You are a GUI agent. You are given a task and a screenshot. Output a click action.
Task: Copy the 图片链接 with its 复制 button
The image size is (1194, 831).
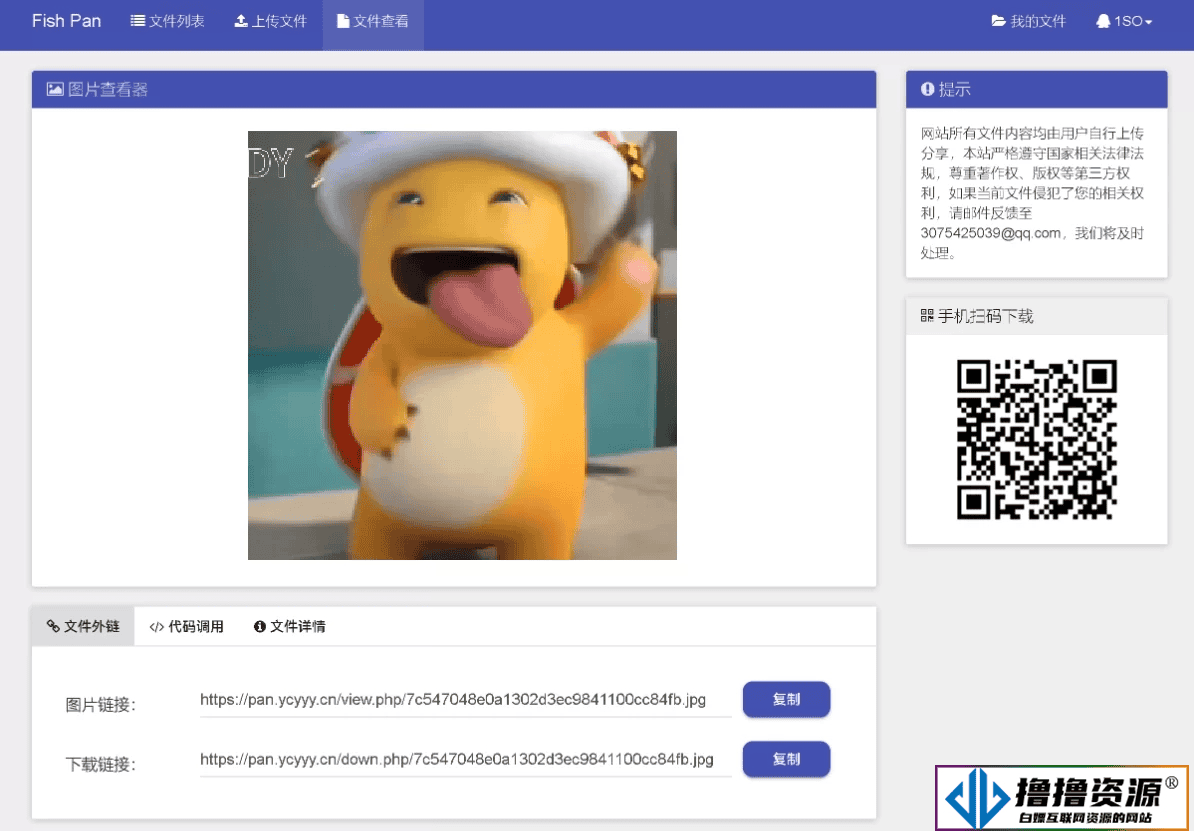tap(787, 699)
